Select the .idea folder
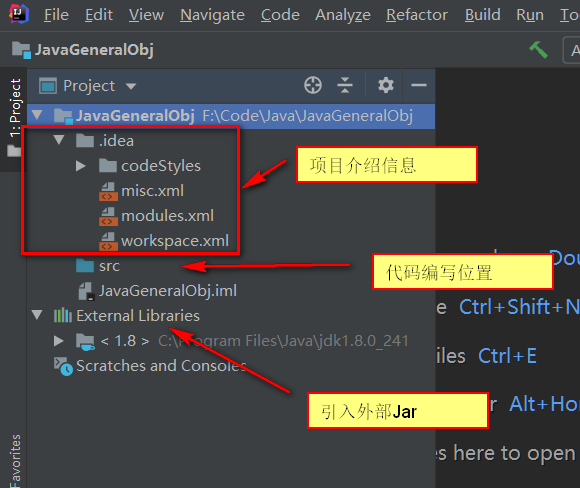Viewport: 580px width, 488px height. point(116,141)
